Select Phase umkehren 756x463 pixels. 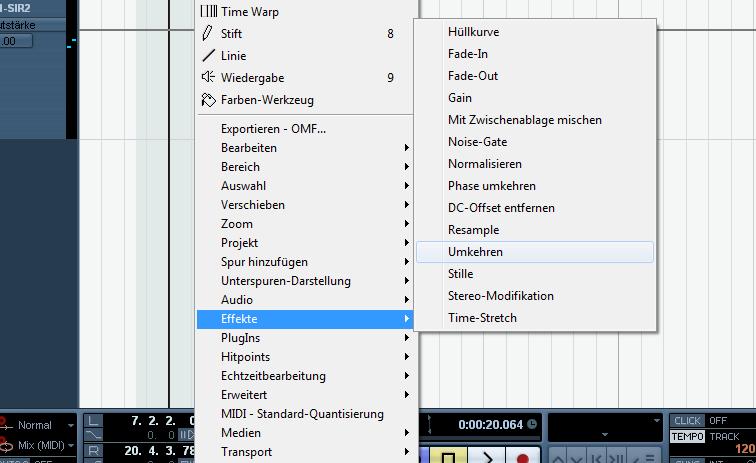point(535,186)
